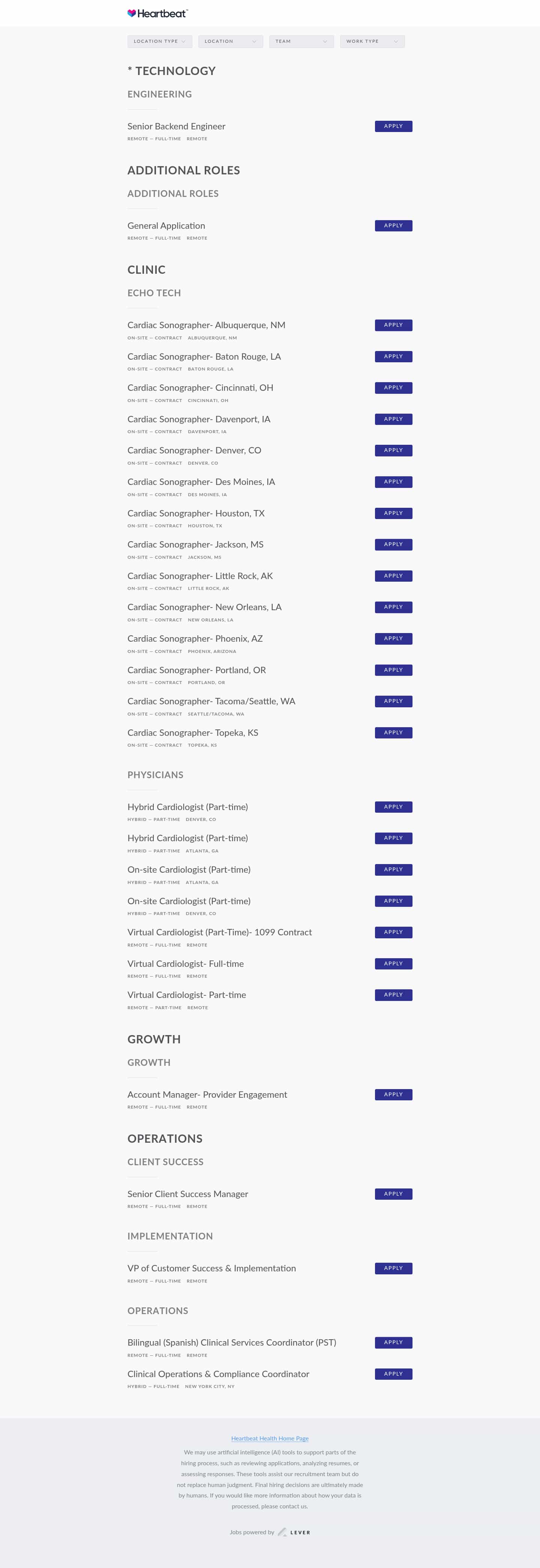Expand the Work Type filter dropdown
The image size is (540, 1568).
372,41
